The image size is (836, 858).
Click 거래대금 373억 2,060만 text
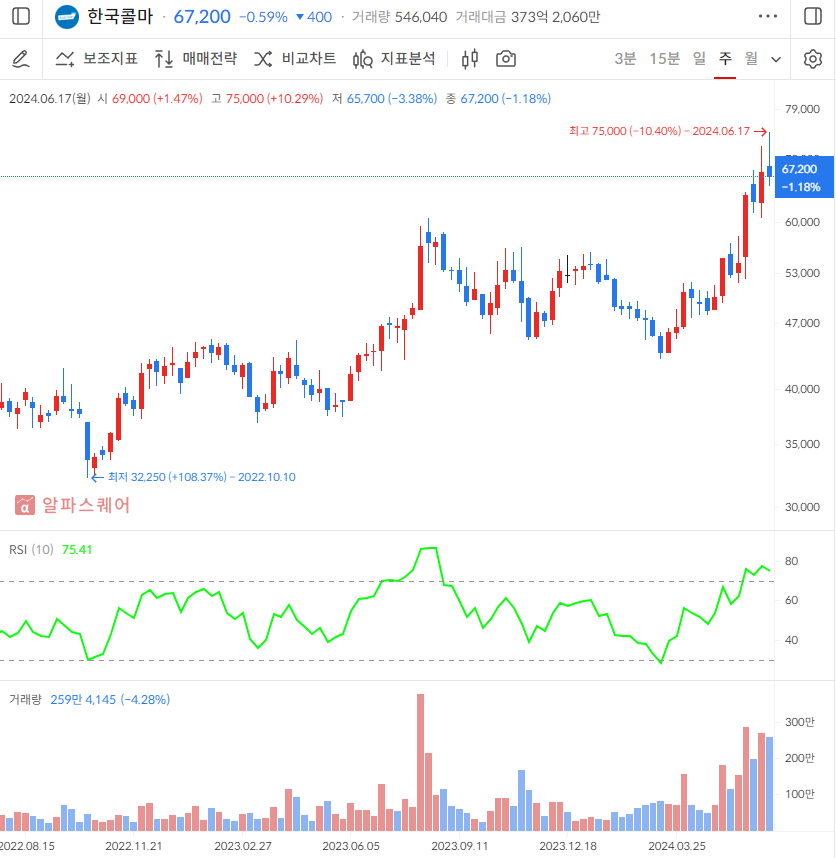click(x=528, y=17)
